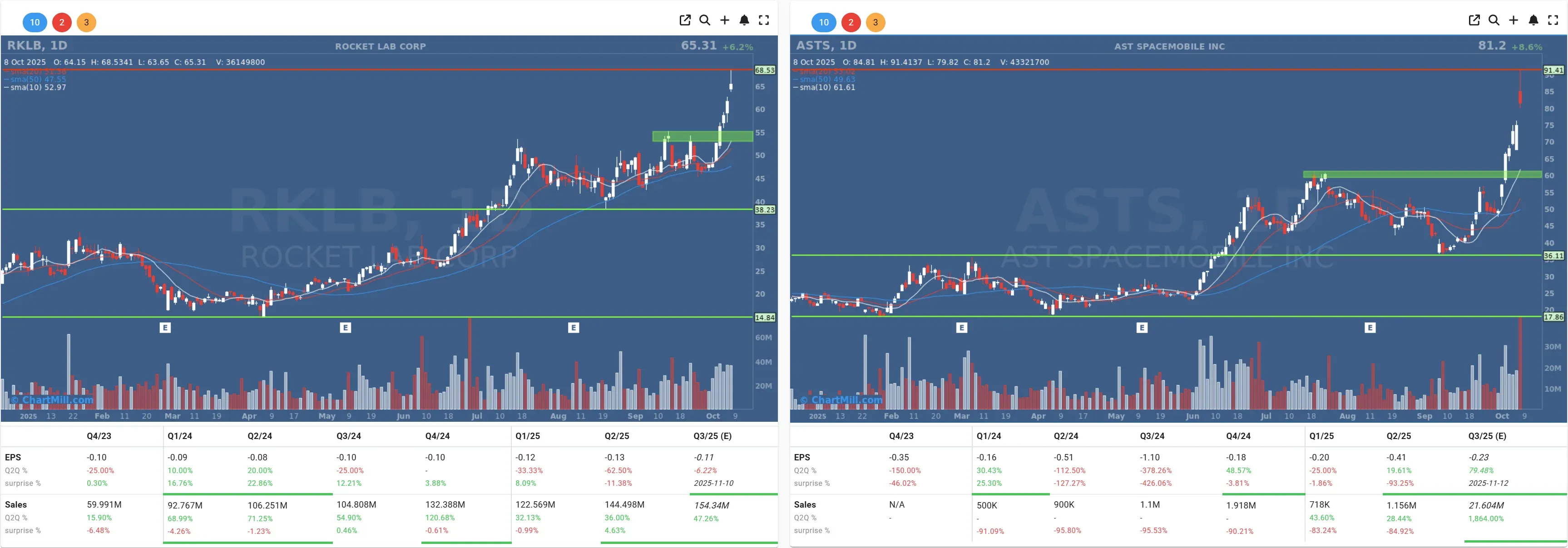Expand RKLB chart to fullscreen

point(764,20)
